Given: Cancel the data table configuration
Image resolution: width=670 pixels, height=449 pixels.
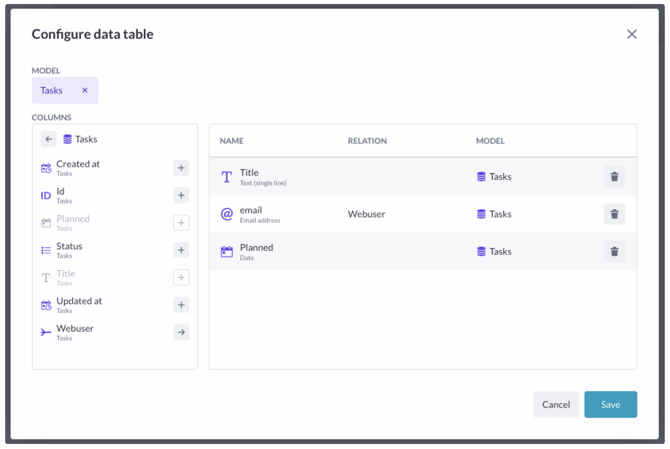Looking at the screenshot, I should [556, 404].
